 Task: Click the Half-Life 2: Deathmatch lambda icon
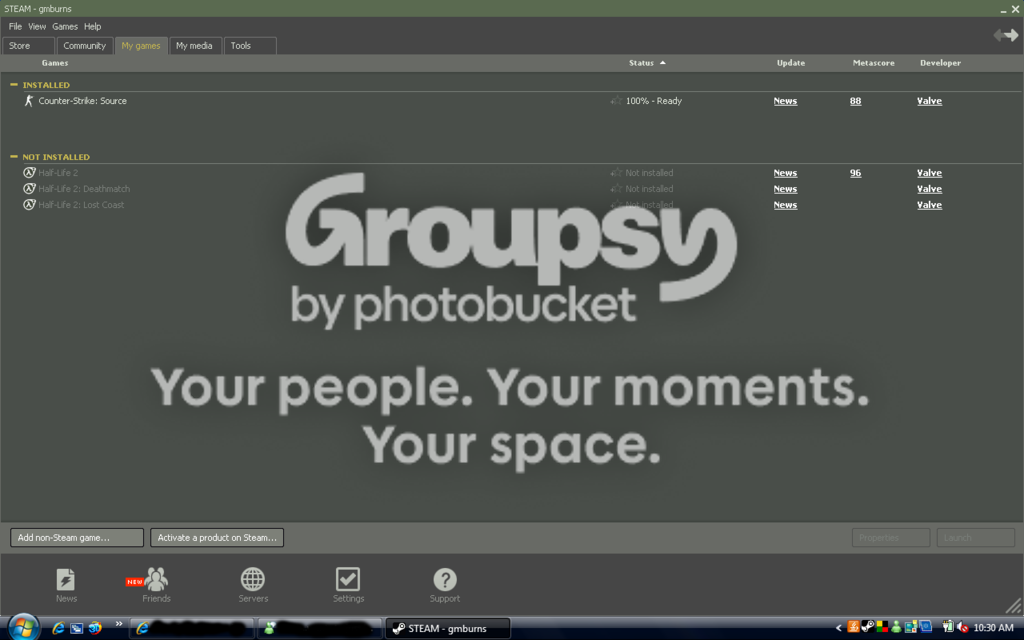pos(29,189)
